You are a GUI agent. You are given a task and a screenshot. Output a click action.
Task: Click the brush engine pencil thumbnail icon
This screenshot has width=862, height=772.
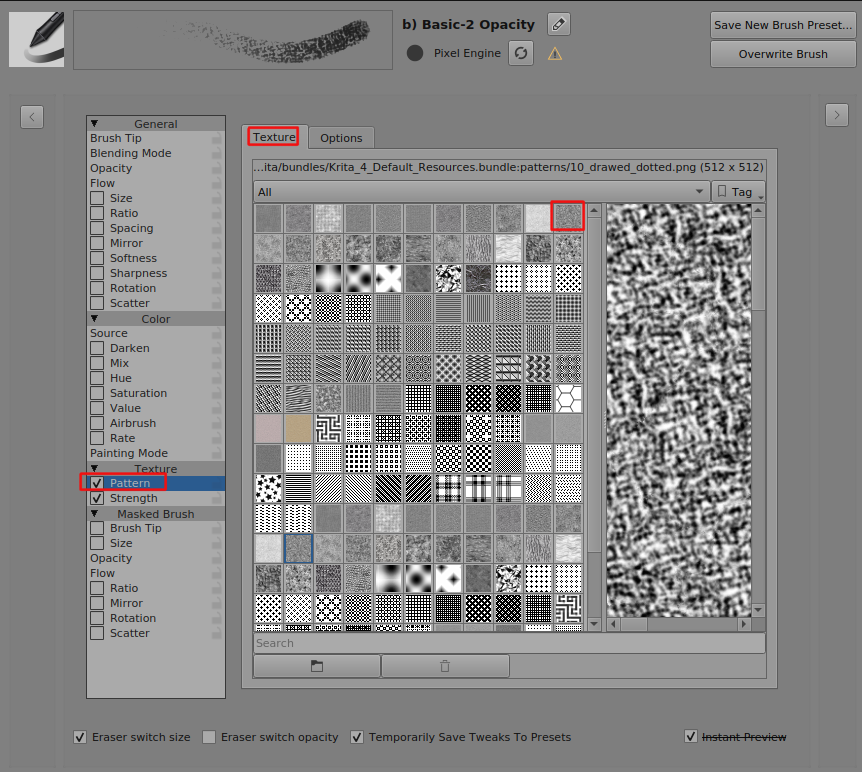point(37,40)
